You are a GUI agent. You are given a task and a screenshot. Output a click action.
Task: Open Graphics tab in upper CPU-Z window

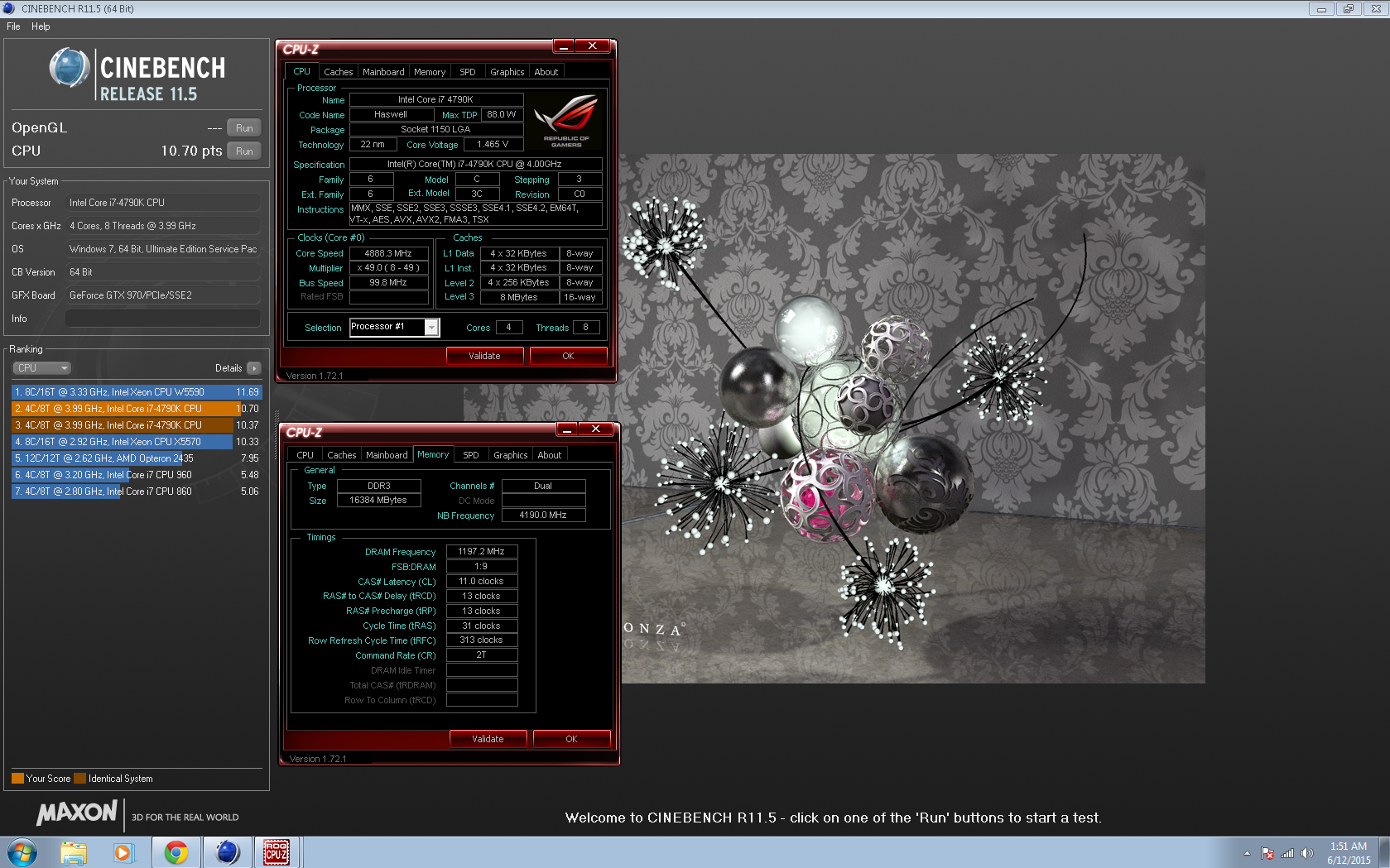coord(507,72)
